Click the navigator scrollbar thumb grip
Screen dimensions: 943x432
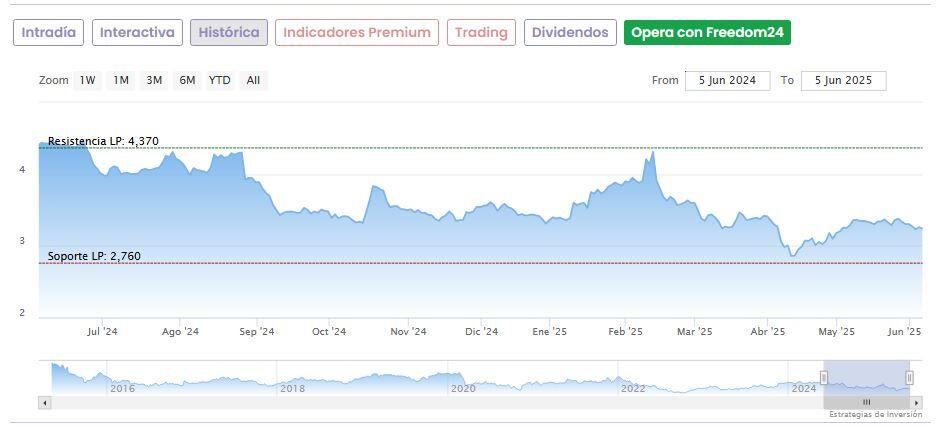click(866, 402)
